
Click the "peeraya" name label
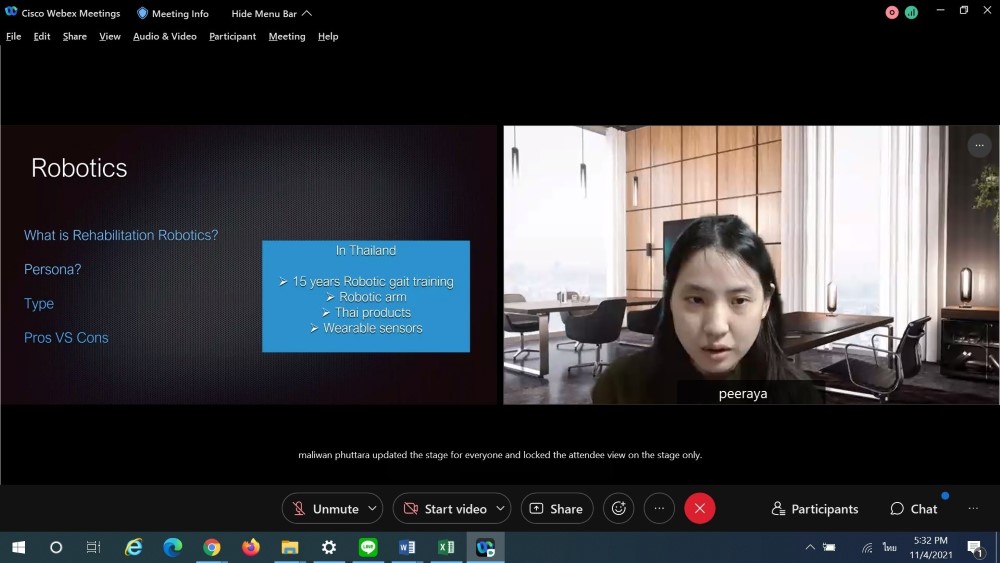(743, 394)
